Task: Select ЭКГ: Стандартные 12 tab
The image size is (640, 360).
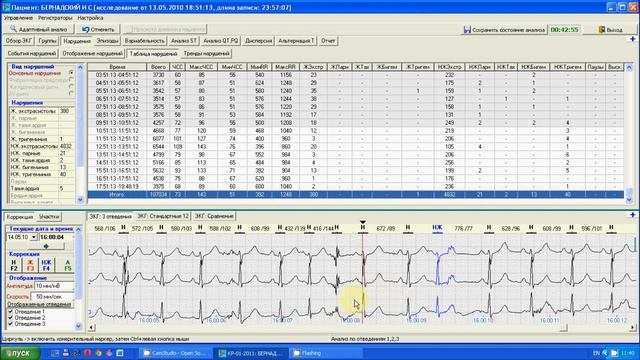Action: [162, 216]
